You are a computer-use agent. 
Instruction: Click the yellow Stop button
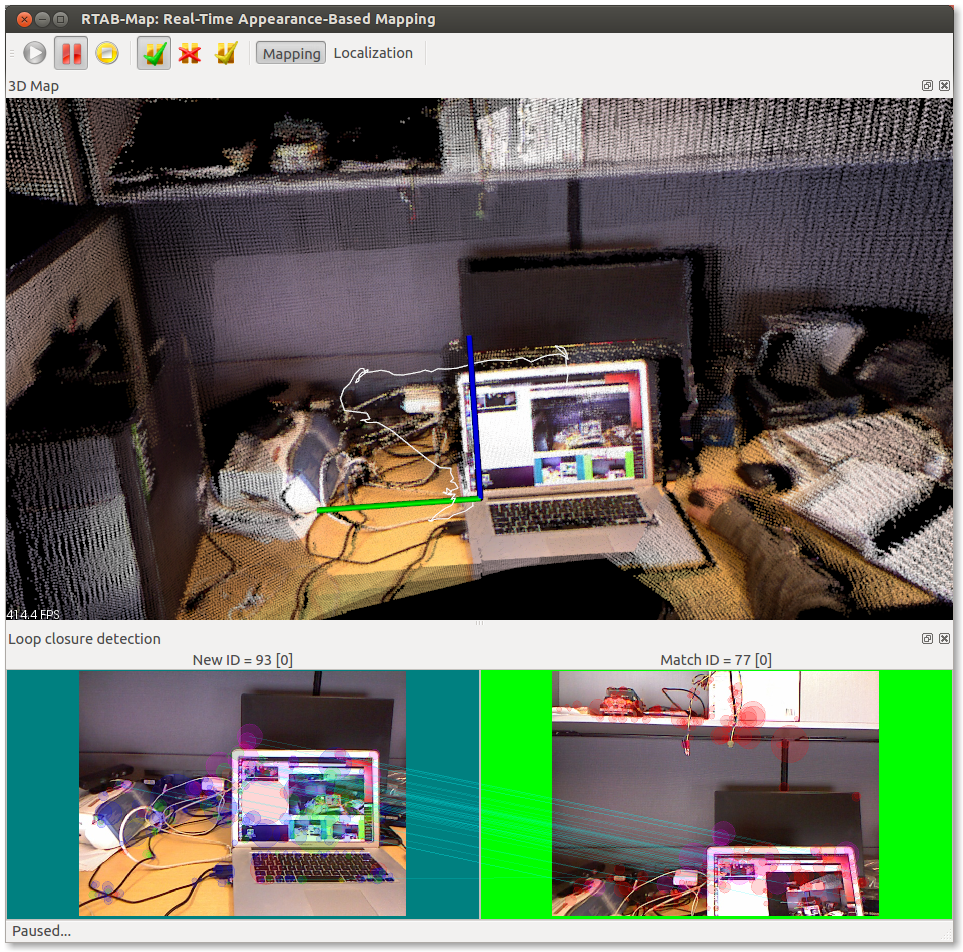[107, 53]
